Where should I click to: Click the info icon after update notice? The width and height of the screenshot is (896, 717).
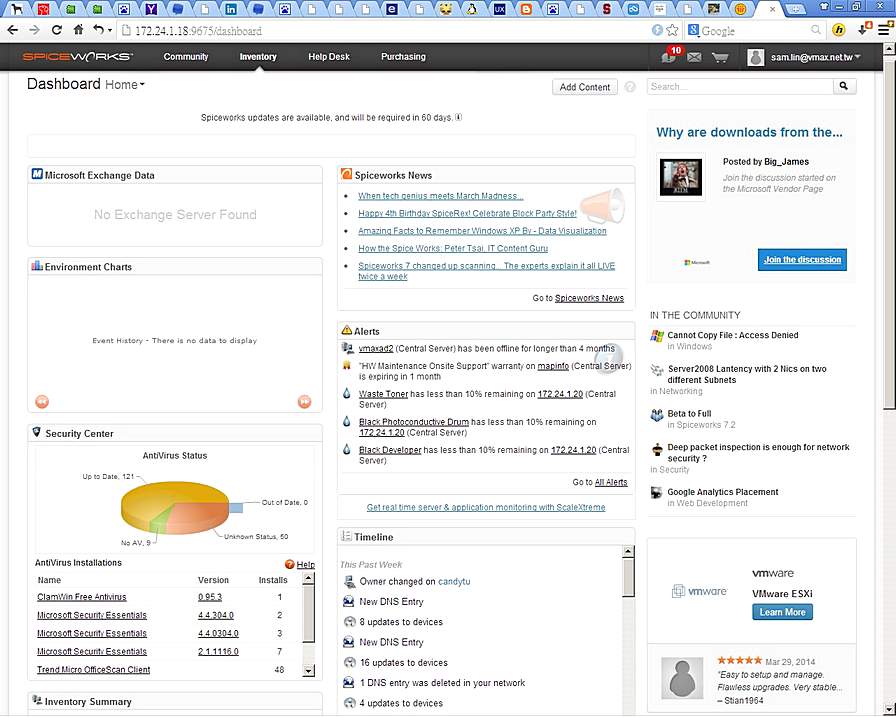pyautogui.click(x=458, y=117)
